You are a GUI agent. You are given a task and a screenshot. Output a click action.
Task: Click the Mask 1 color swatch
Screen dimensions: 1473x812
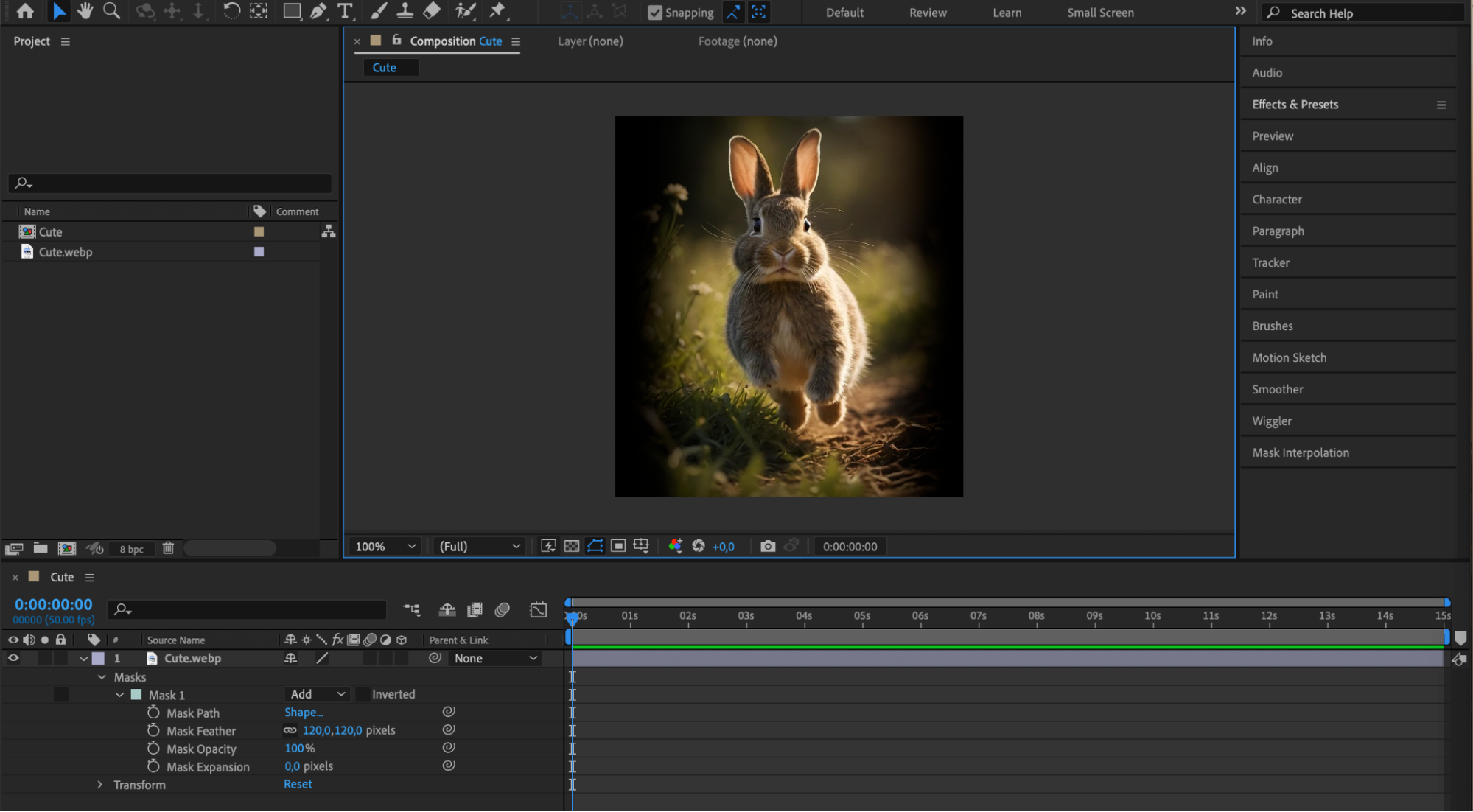[x=136, y=695]
